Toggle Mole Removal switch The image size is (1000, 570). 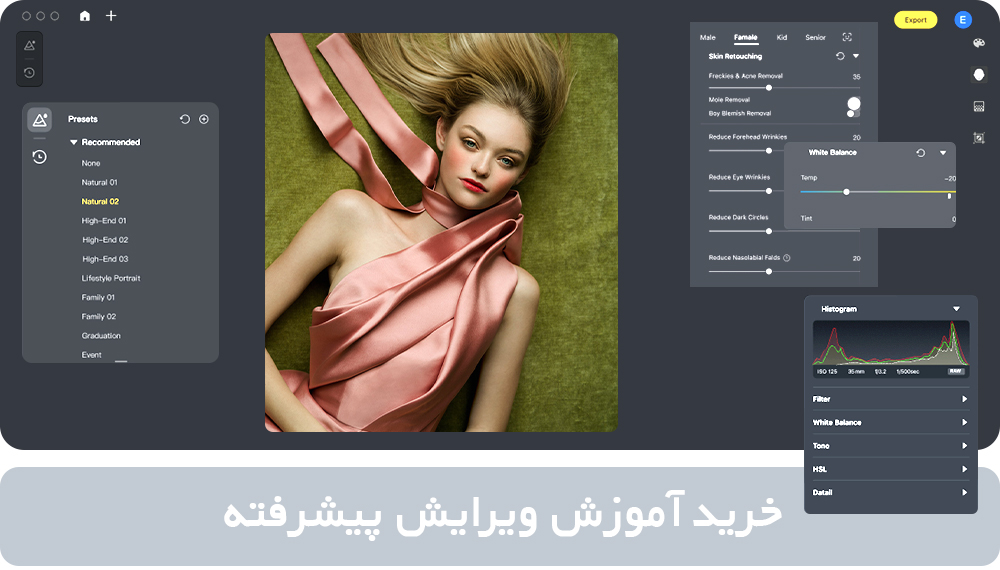point(854,103)
